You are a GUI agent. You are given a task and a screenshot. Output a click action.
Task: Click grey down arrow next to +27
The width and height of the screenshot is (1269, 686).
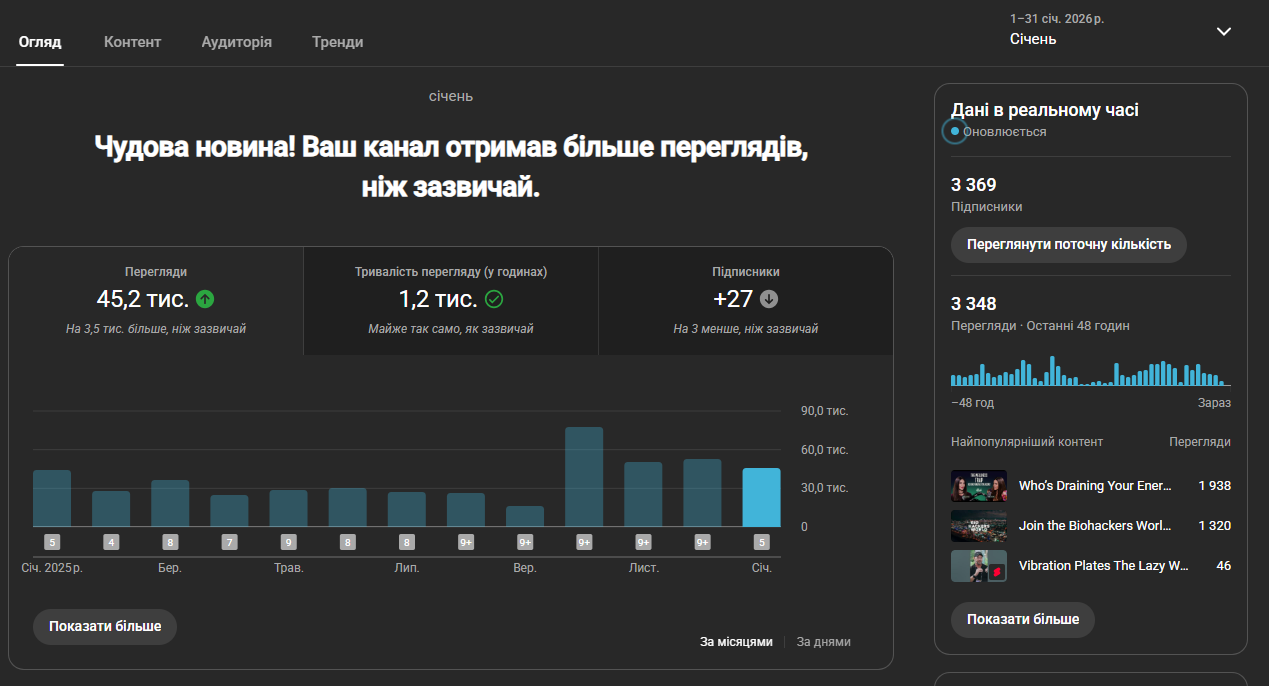(x=769, y=298)
